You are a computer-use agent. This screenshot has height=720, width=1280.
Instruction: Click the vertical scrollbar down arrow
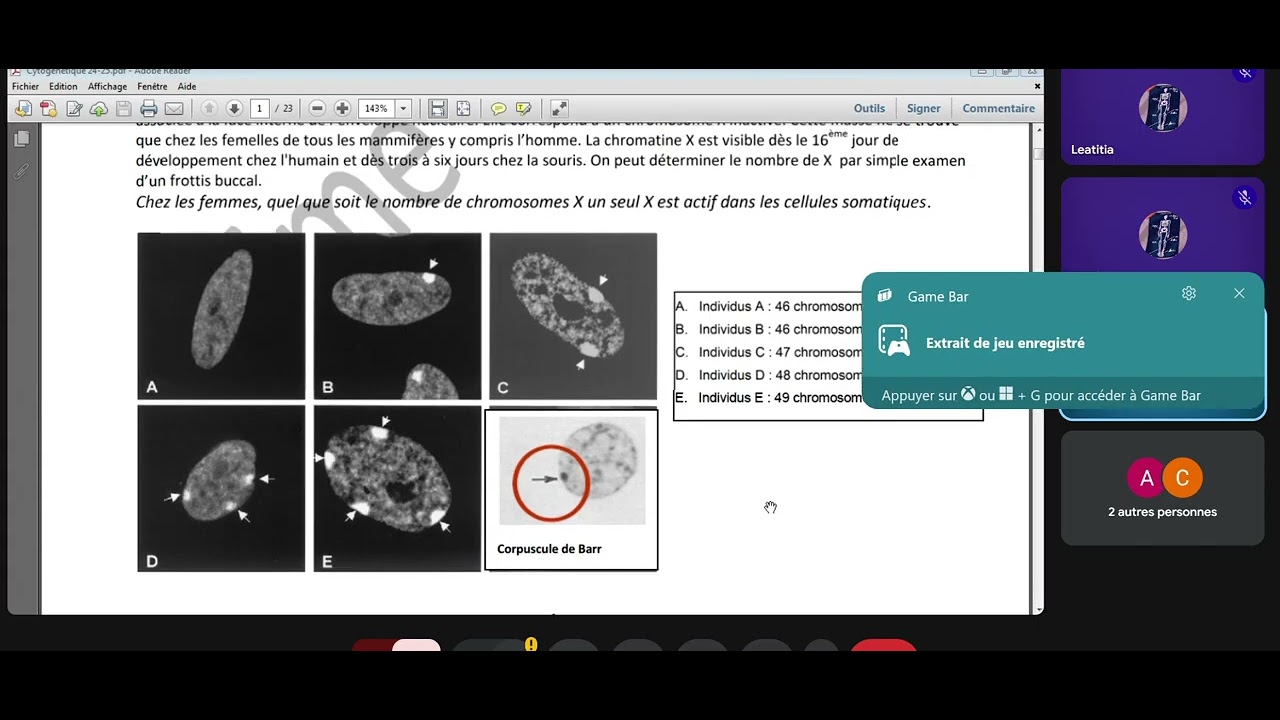pos(1038,609)
